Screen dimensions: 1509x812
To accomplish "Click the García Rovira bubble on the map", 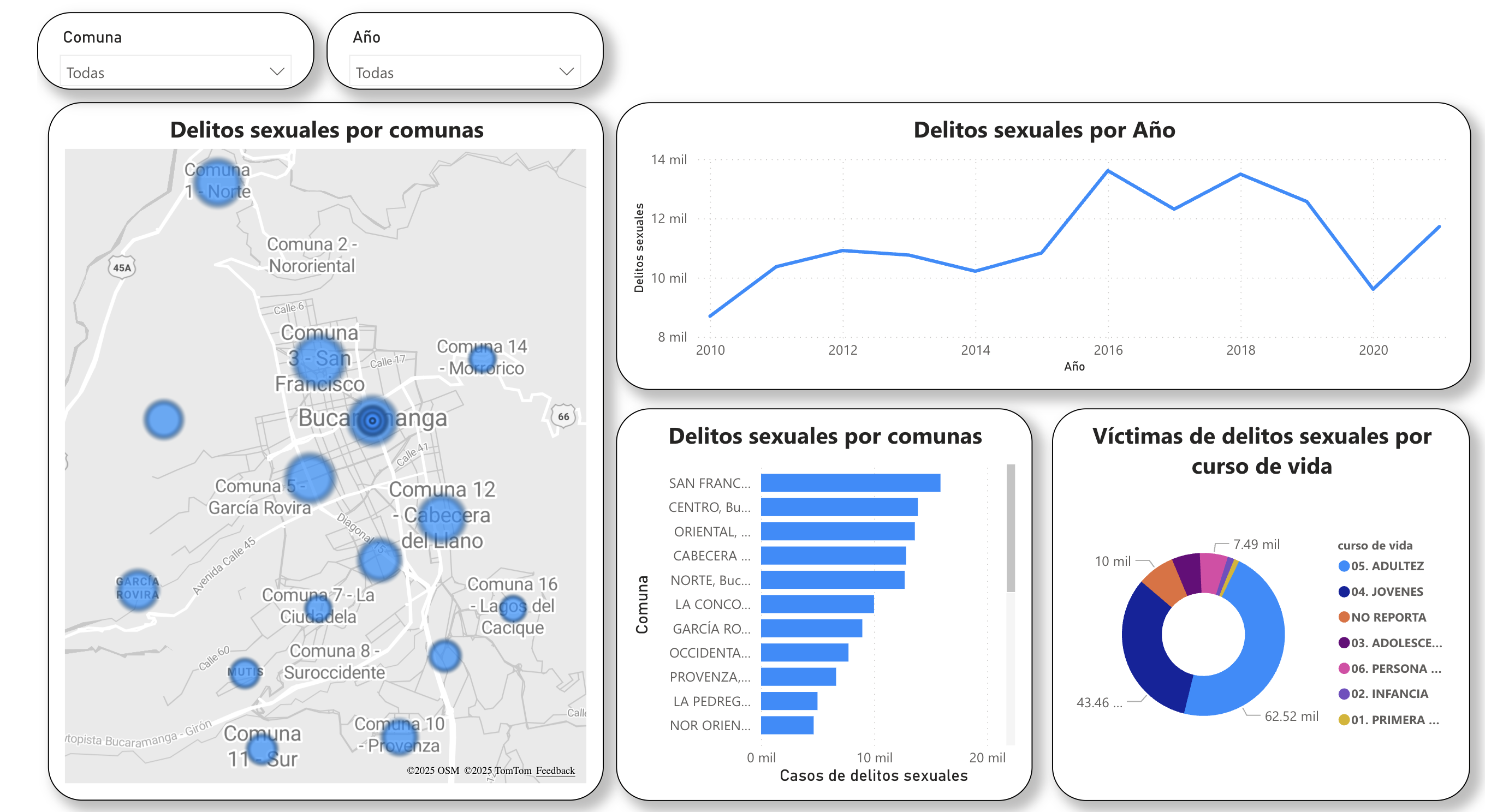I will tap(137, 588).
